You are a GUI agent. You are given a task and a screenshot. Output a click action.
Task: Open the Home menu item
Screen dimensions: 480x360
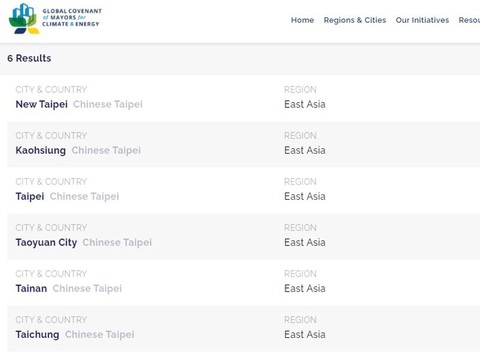pyautogui.click(x=302, y=20)
